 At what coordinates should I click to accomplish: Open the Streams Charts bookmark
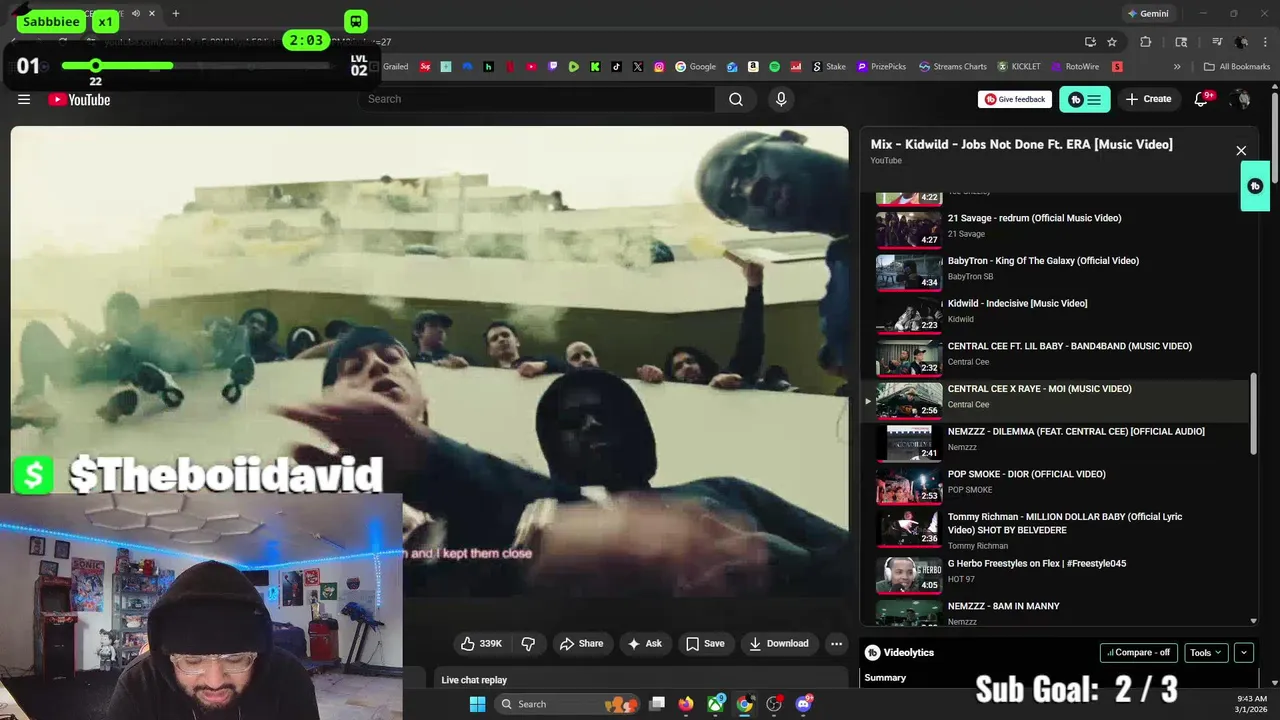953,67
